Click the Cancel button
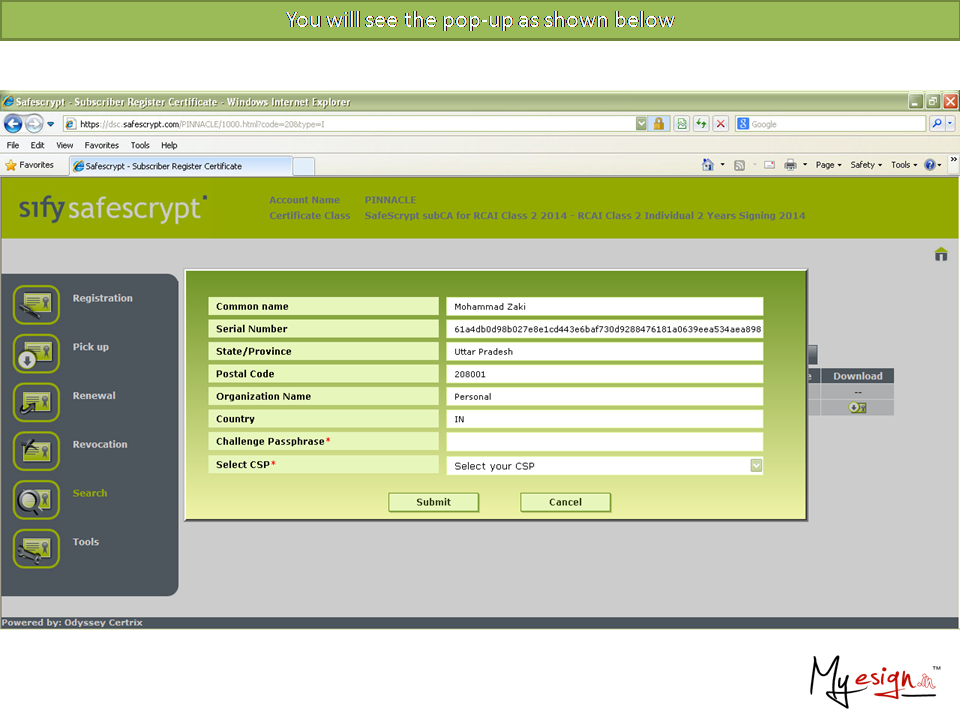The image size is (960, 720). 565,502
